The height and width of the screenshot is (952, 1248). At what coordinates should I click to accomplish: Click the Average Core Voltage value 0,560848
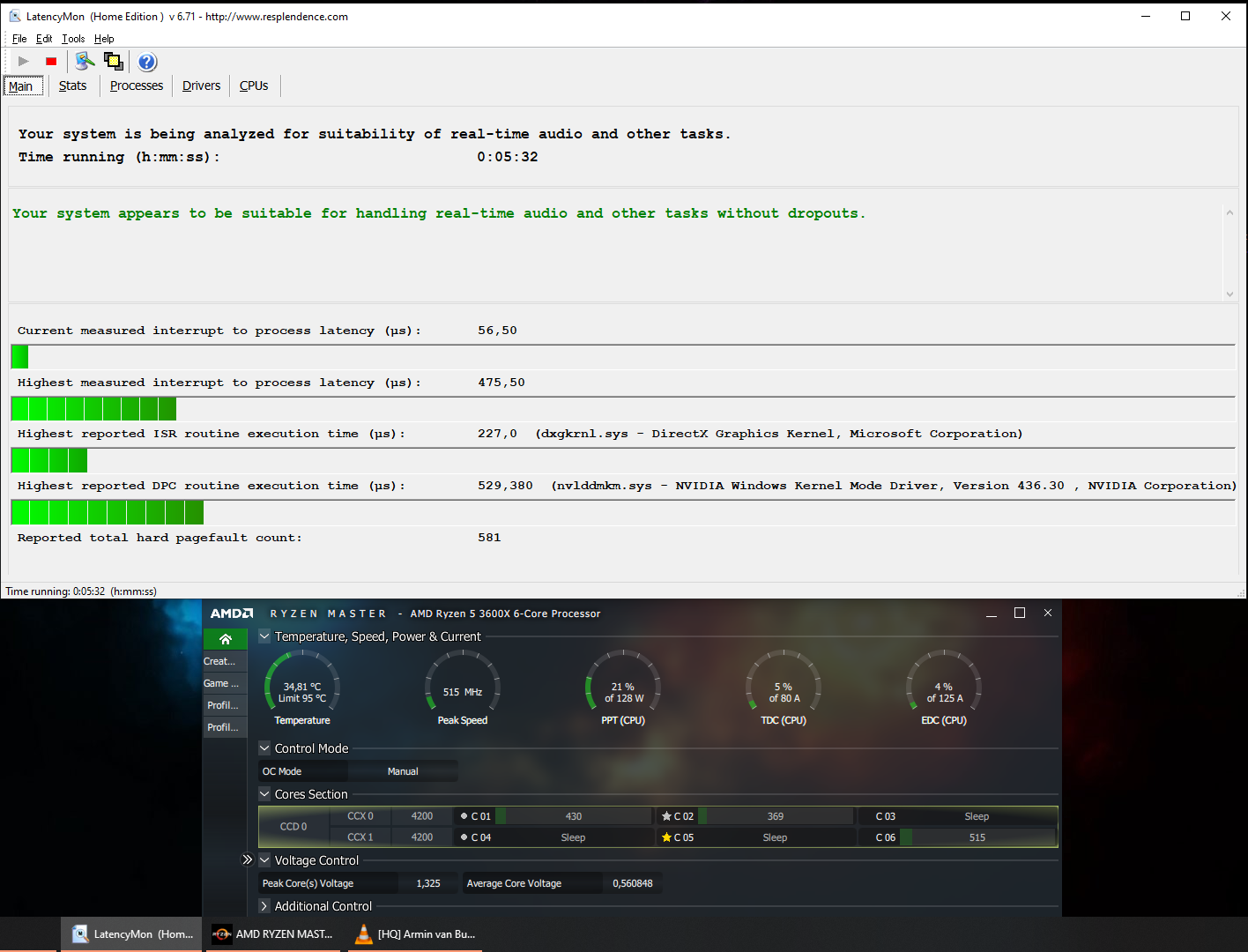point(633,883)
